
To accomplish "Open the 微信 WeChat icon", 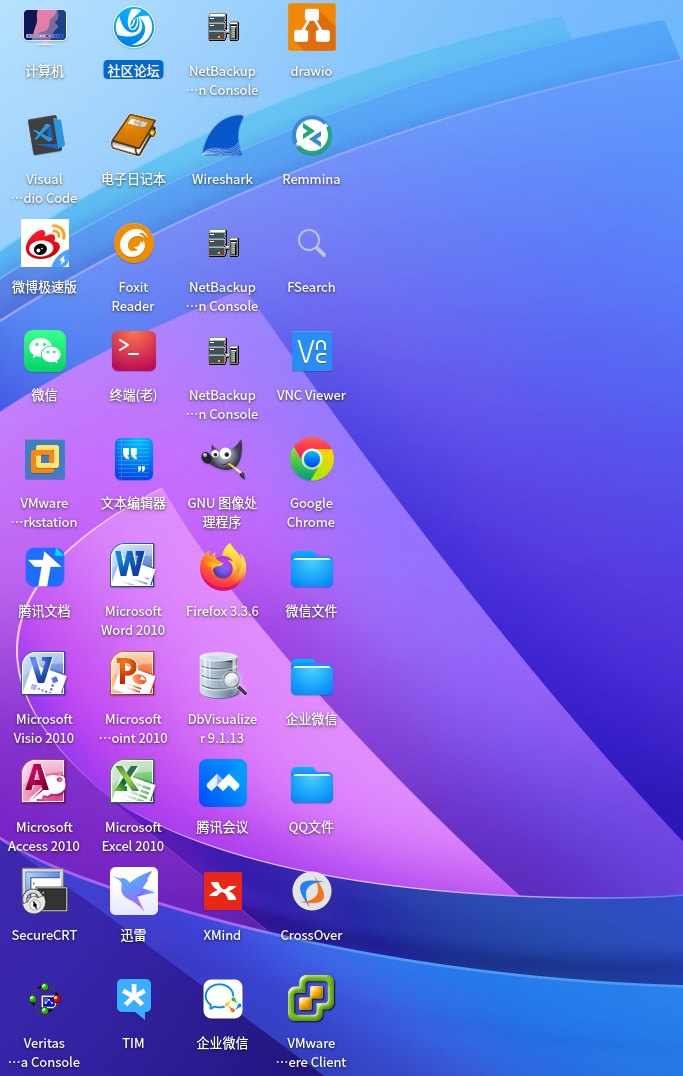I will [45, 351].
